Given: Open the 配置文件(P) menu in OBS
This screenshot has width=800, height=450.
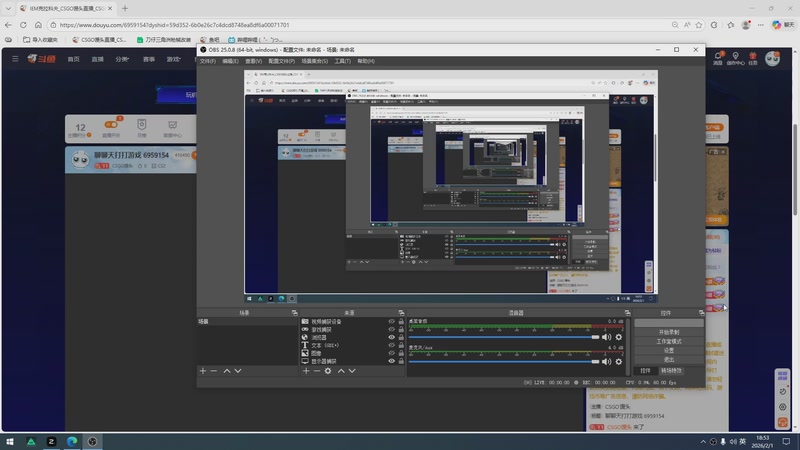Looking at the screenshot, I should click(282, 61).
